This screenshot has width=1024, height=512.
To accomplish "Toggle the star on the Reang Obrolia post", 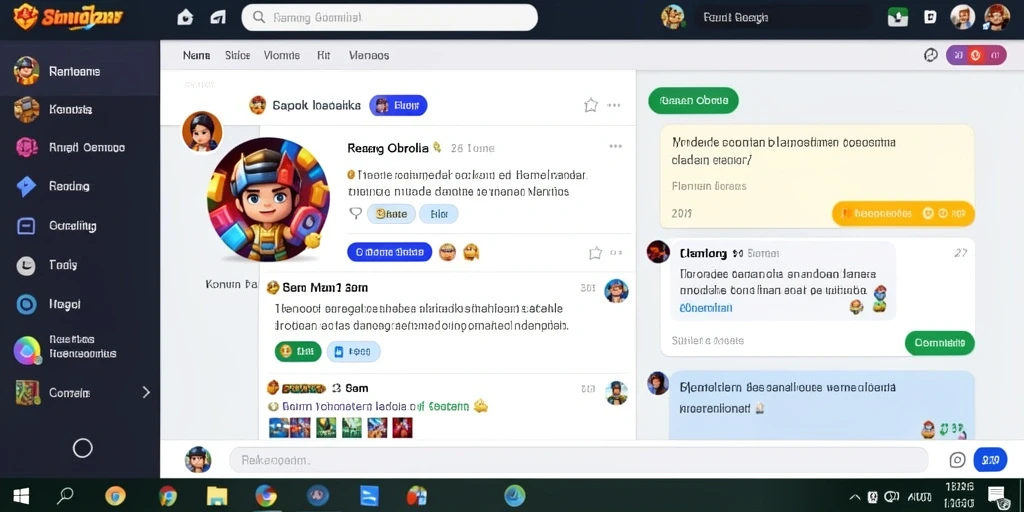I will tap(595, 253).
